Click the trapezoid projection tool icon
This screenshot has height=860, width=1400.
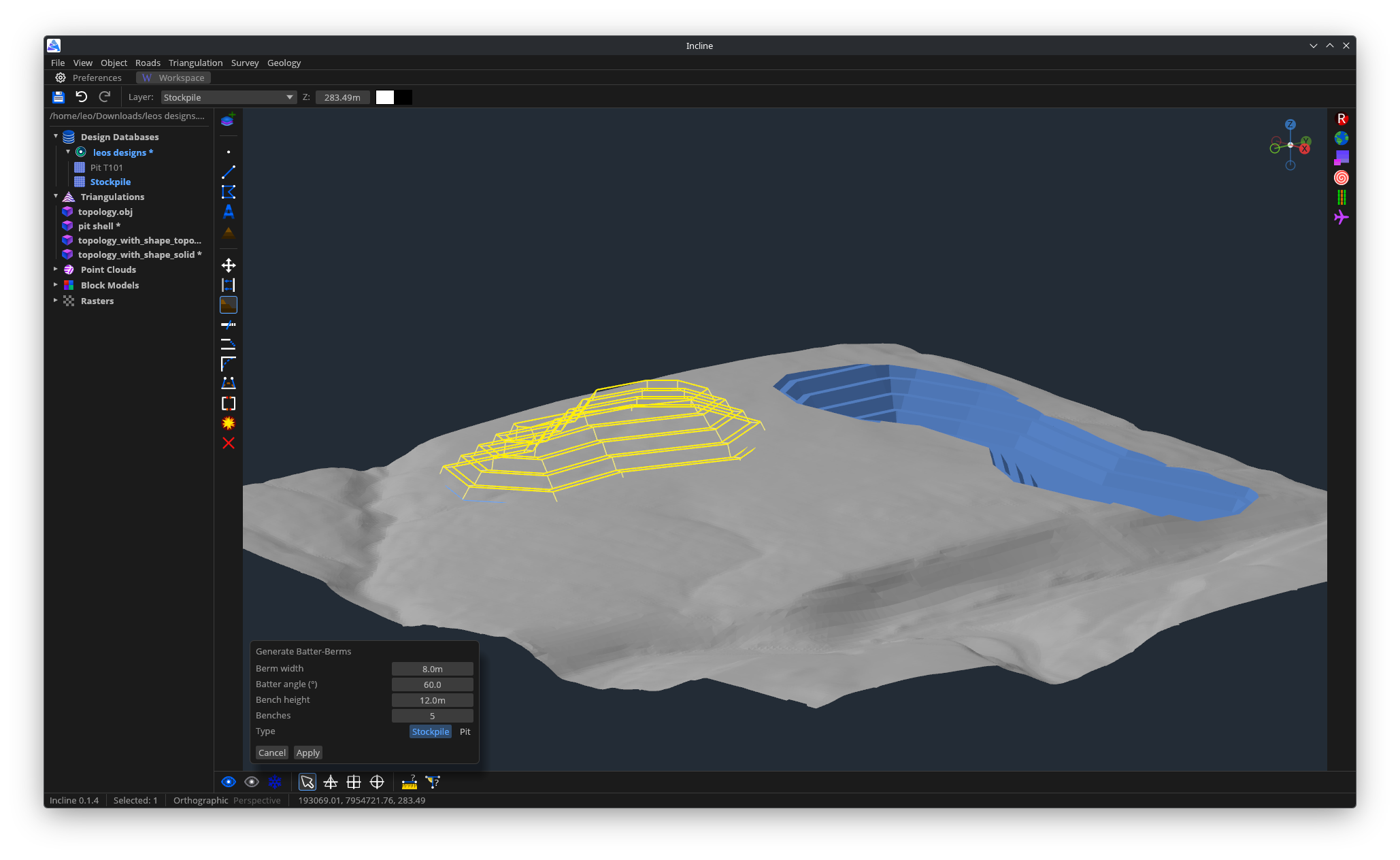pos(229,384)
